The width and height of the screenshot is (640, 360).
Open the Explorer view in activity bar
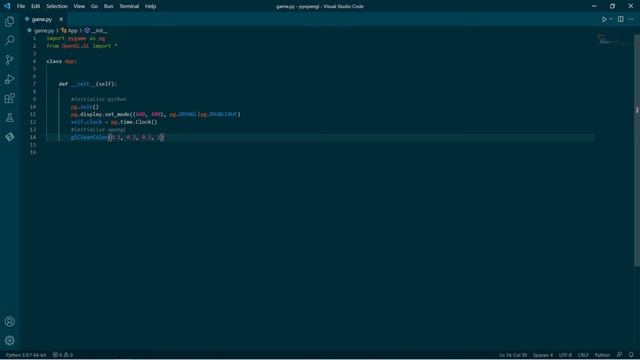pyautogui.click(x=9, y=21)
